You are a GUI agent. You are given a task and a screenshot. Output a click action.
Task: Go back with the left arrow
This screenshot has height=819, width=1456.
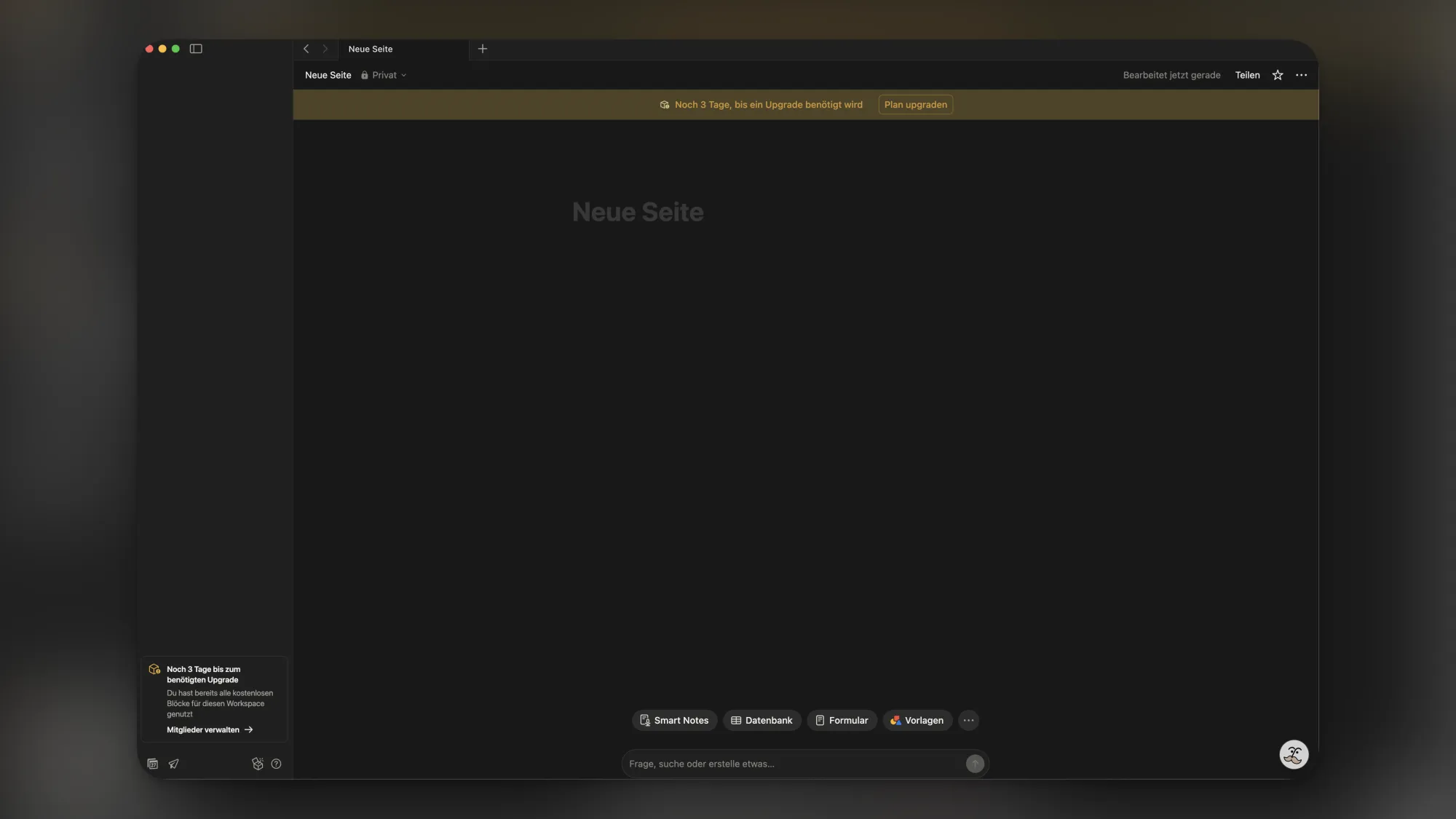coord(306,49)
